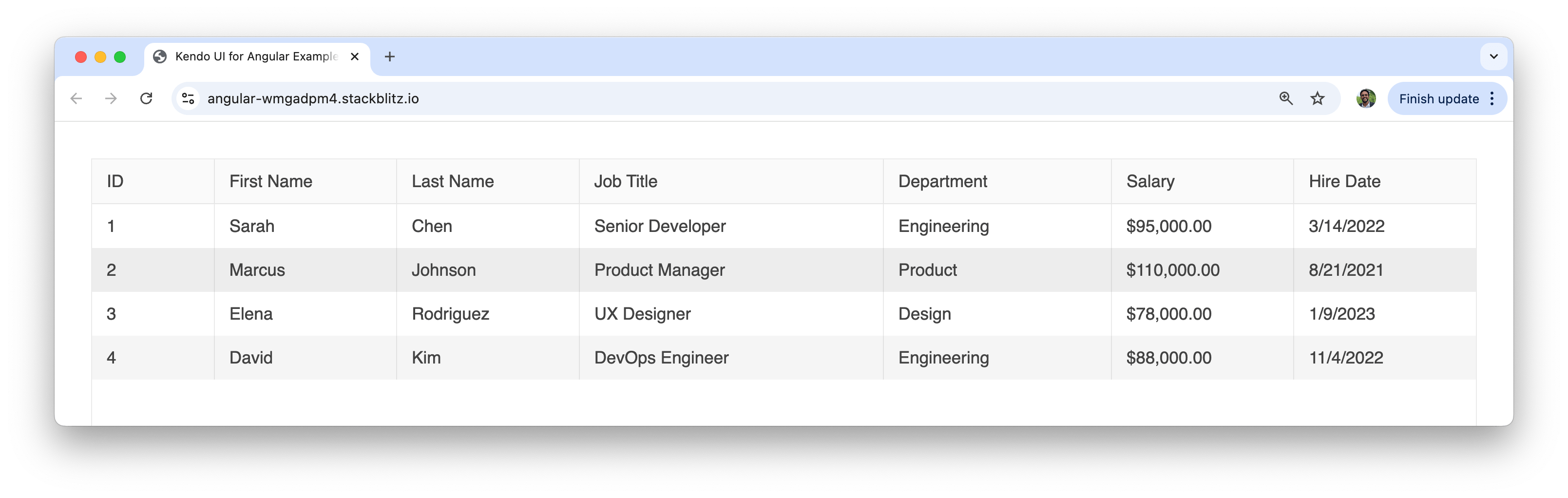Image resolution: width=1568 pixels, height=498 pixels.
Task: Open new tab with plus icon
Action: (x=390, y=57)
